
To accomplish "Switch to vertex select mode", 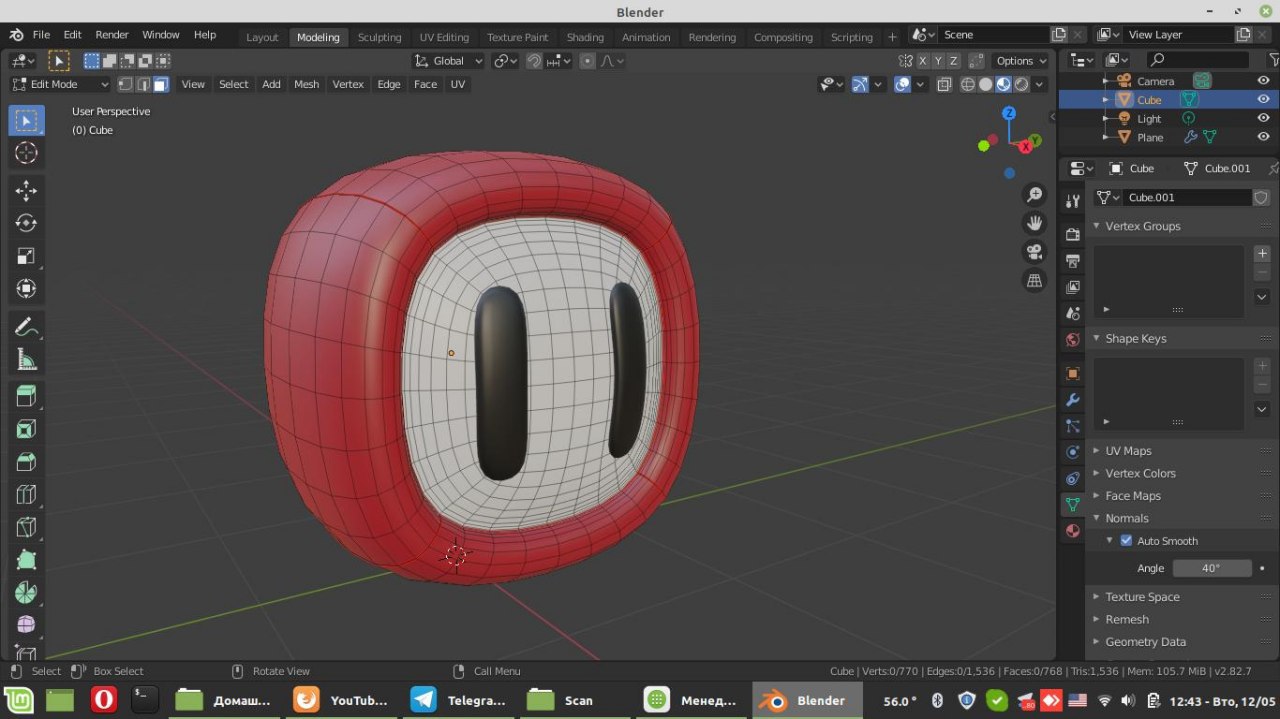I will (125, 84).
